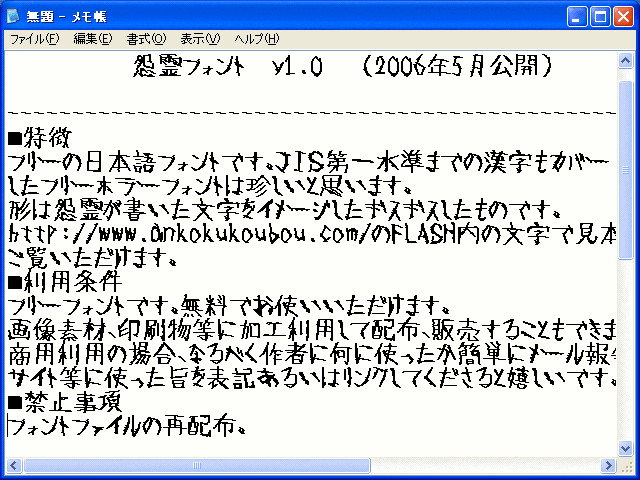640x480 pixels.
Task: Click the horizontal scrollbar thumb
Action: point(196,465)
